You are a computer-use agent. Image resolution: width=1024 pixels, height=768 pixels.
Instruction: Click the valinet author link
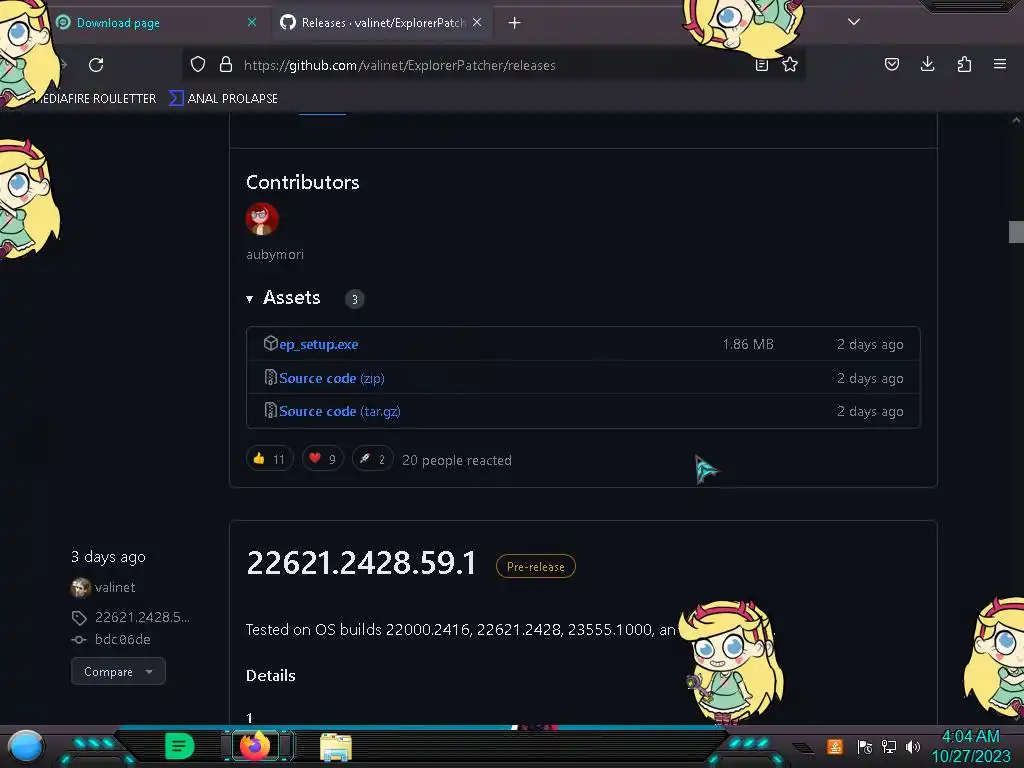[x=115, y=587]
